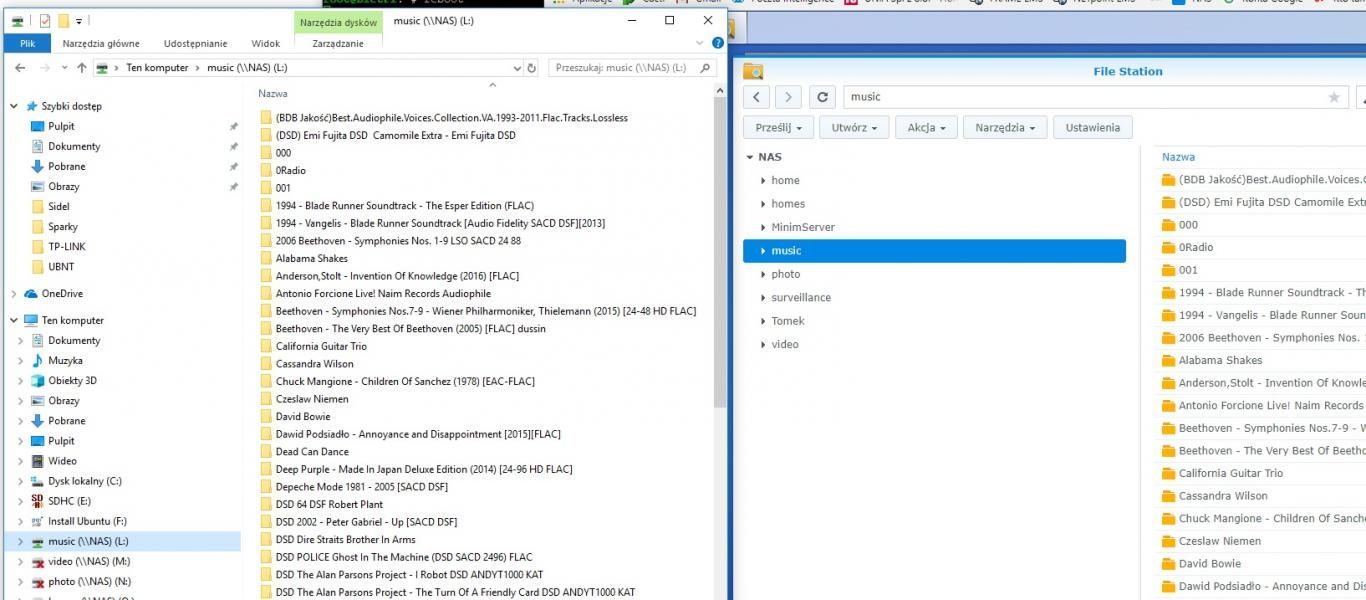This screenshot has width=1366, height=600.
Task: Open Quick Access Toolbar customize dropdown
Action: pos(79,20)
